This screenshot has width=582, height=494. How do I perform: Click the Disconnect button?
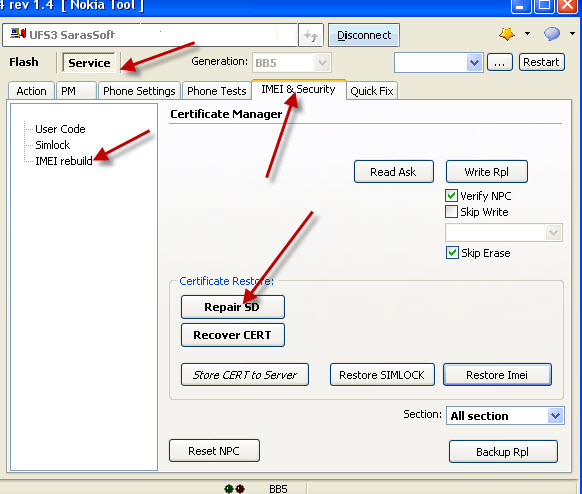coord(364,35)
